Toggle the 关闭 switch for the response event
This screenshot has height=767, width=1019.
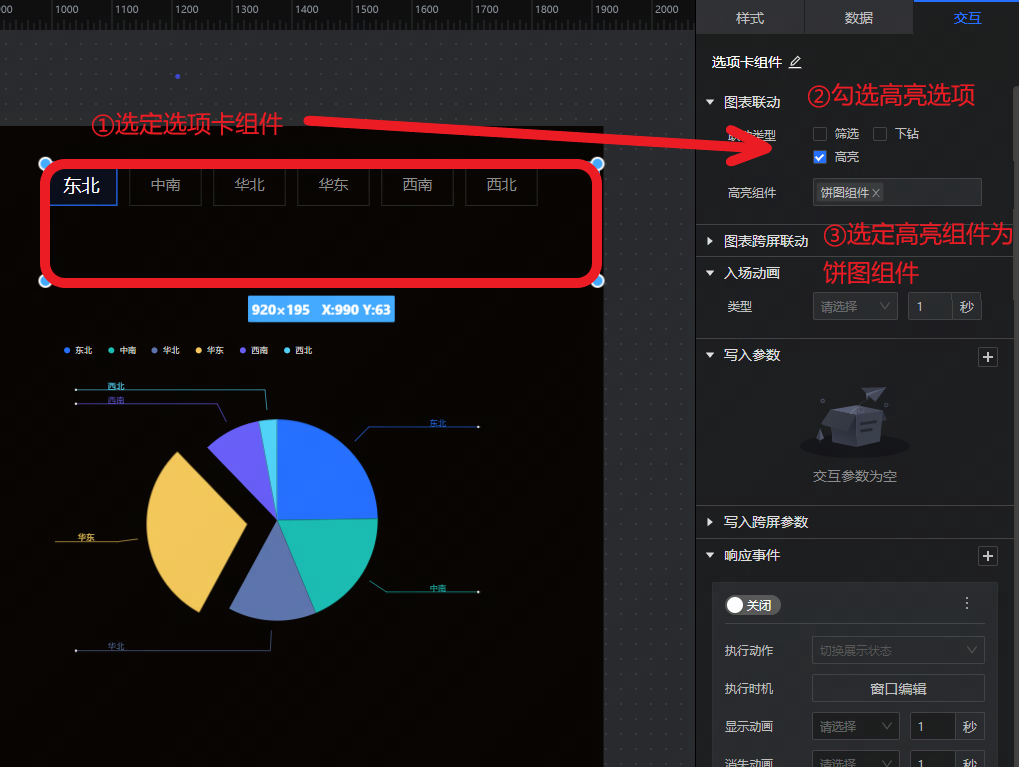pos(752,605)
